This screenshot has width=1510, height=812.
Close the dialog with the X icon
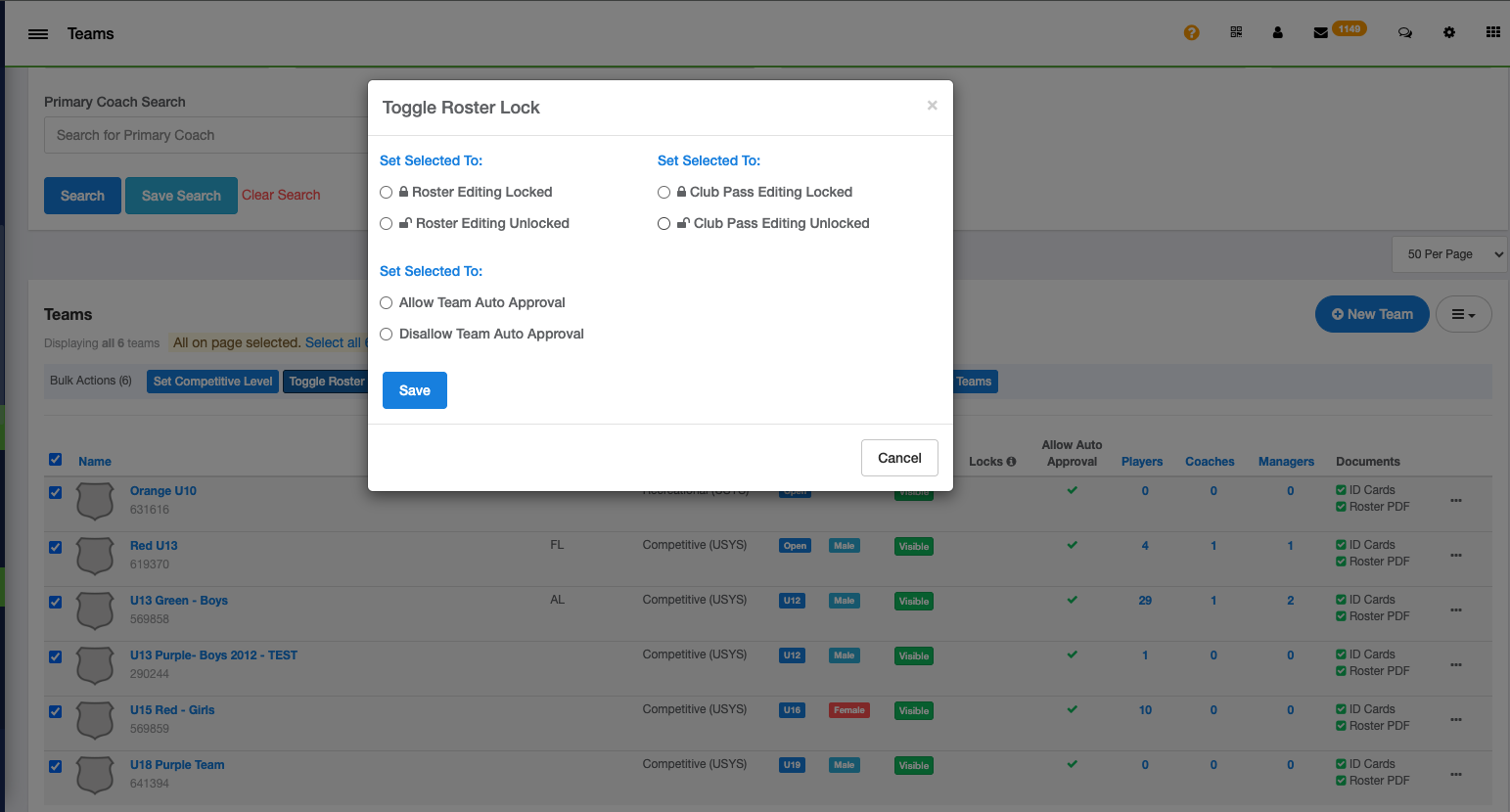tap(932, 106)
